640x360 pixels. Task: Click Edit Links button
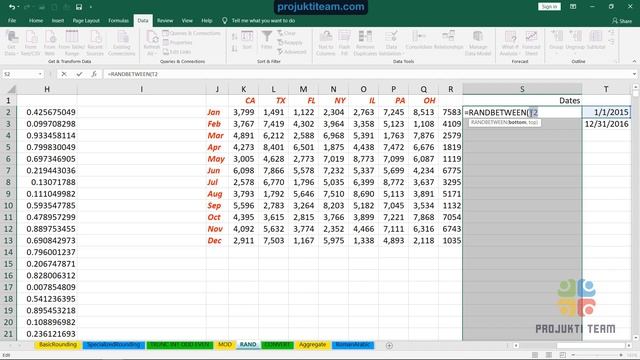(177, 52)
